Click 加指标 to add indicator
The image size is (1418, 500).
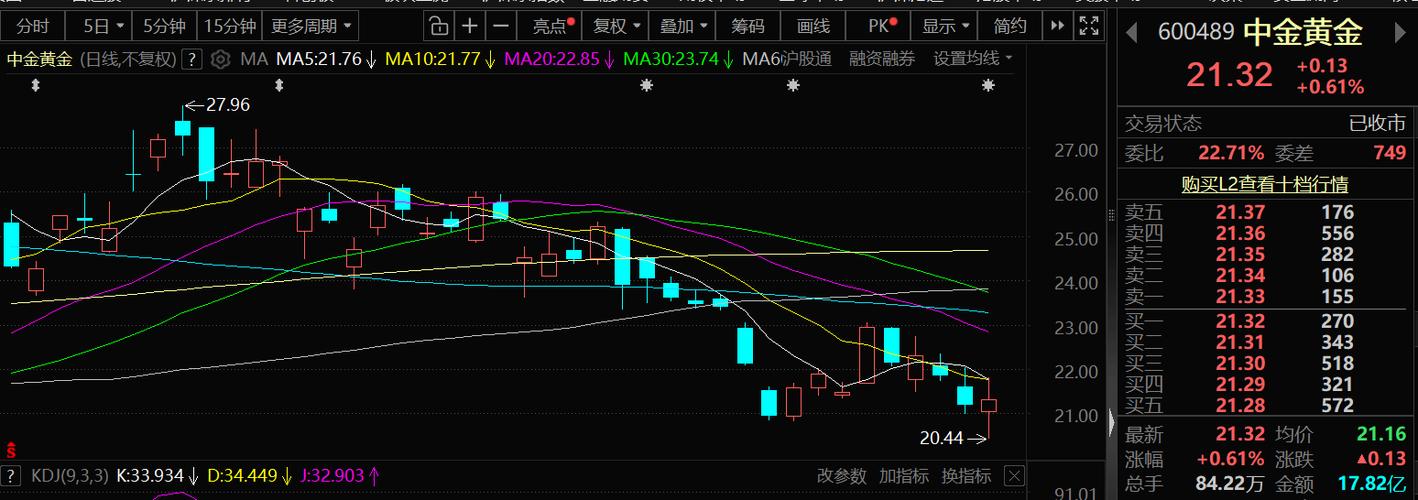[x=903, y=476]
